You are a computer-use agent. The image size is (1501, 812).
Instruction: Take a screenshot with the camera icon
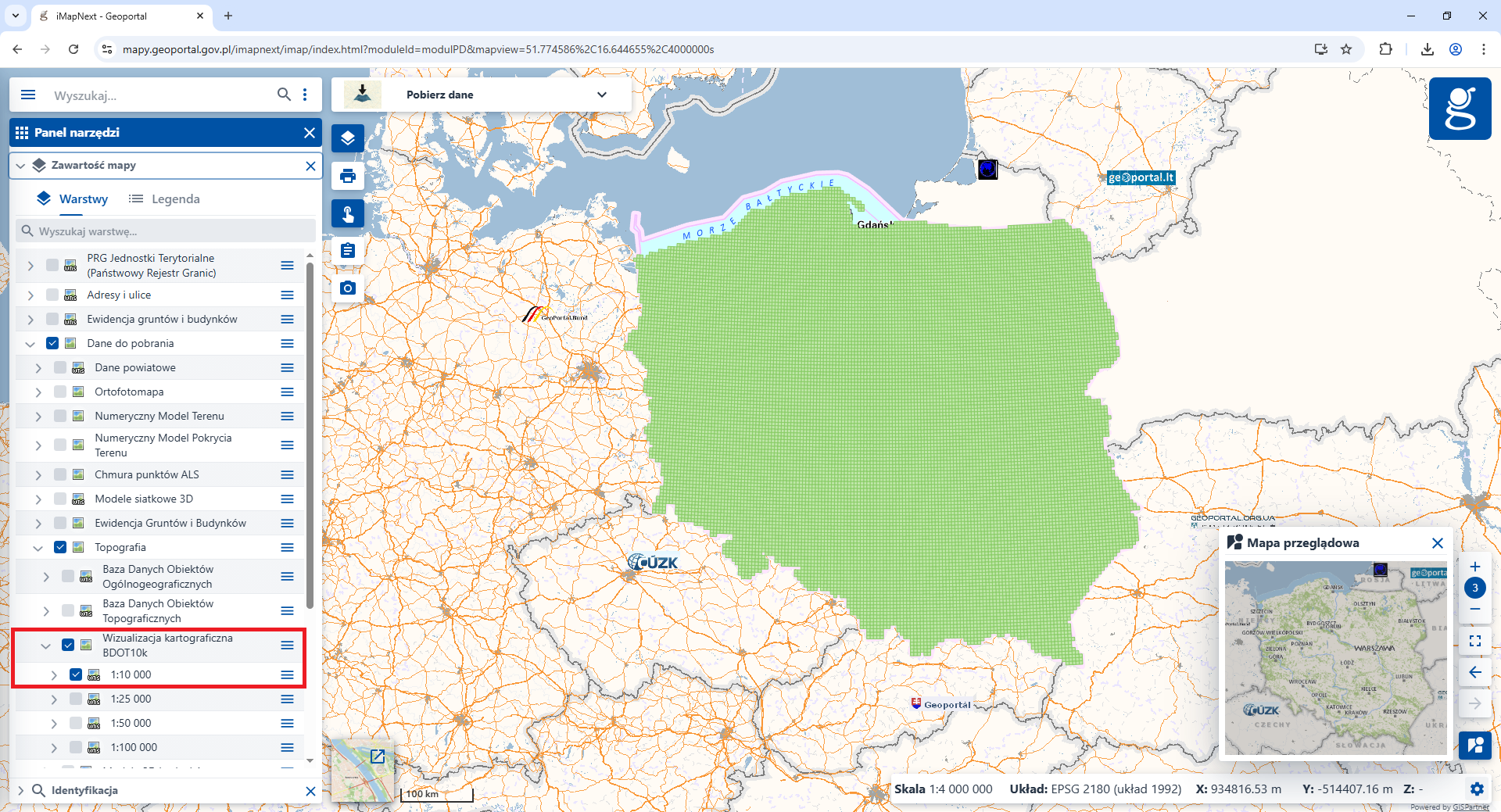point(347,287)
